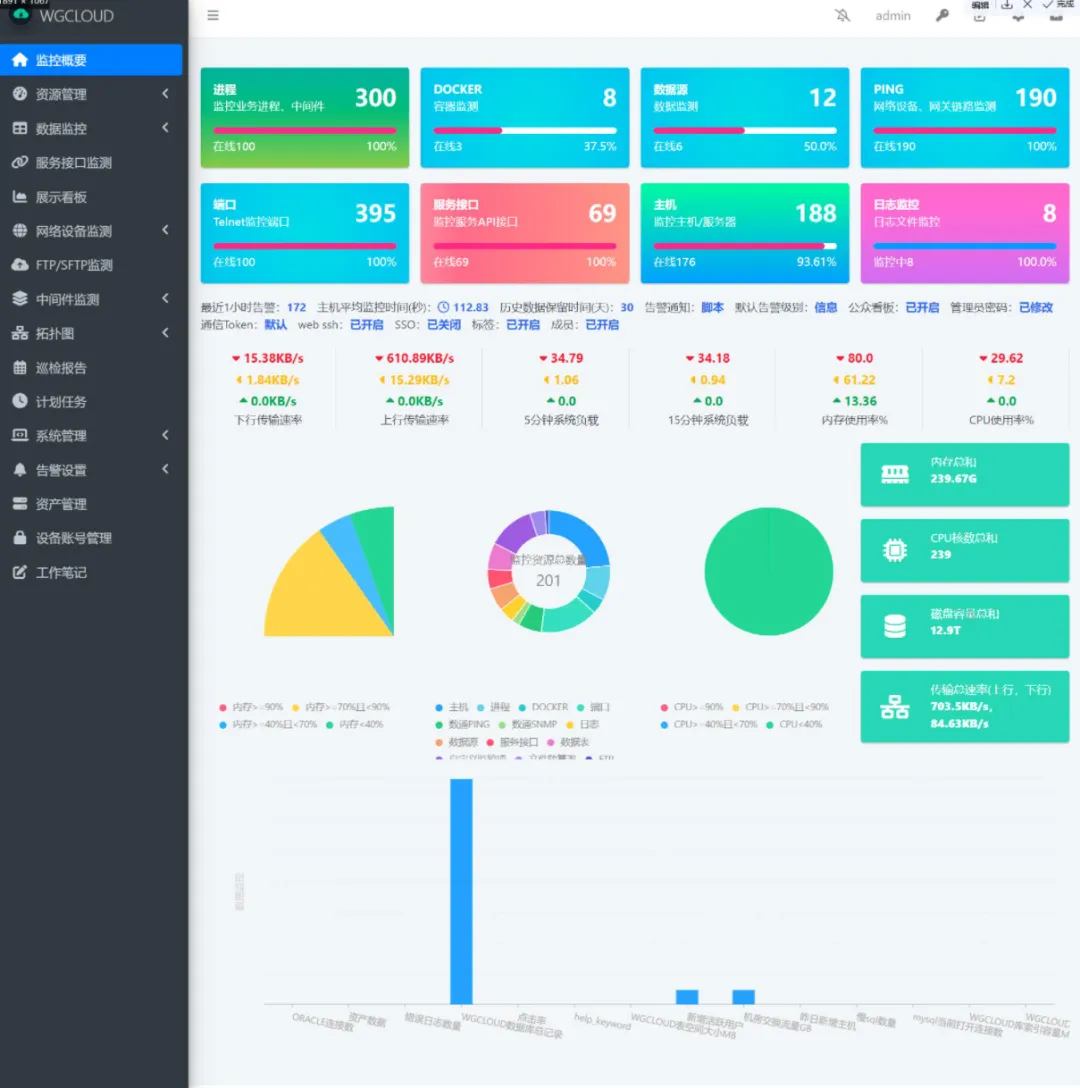This screenshot has height=1088, width=1080.
Task: Open the 主机 card showing 188
Action: point(745,233)
